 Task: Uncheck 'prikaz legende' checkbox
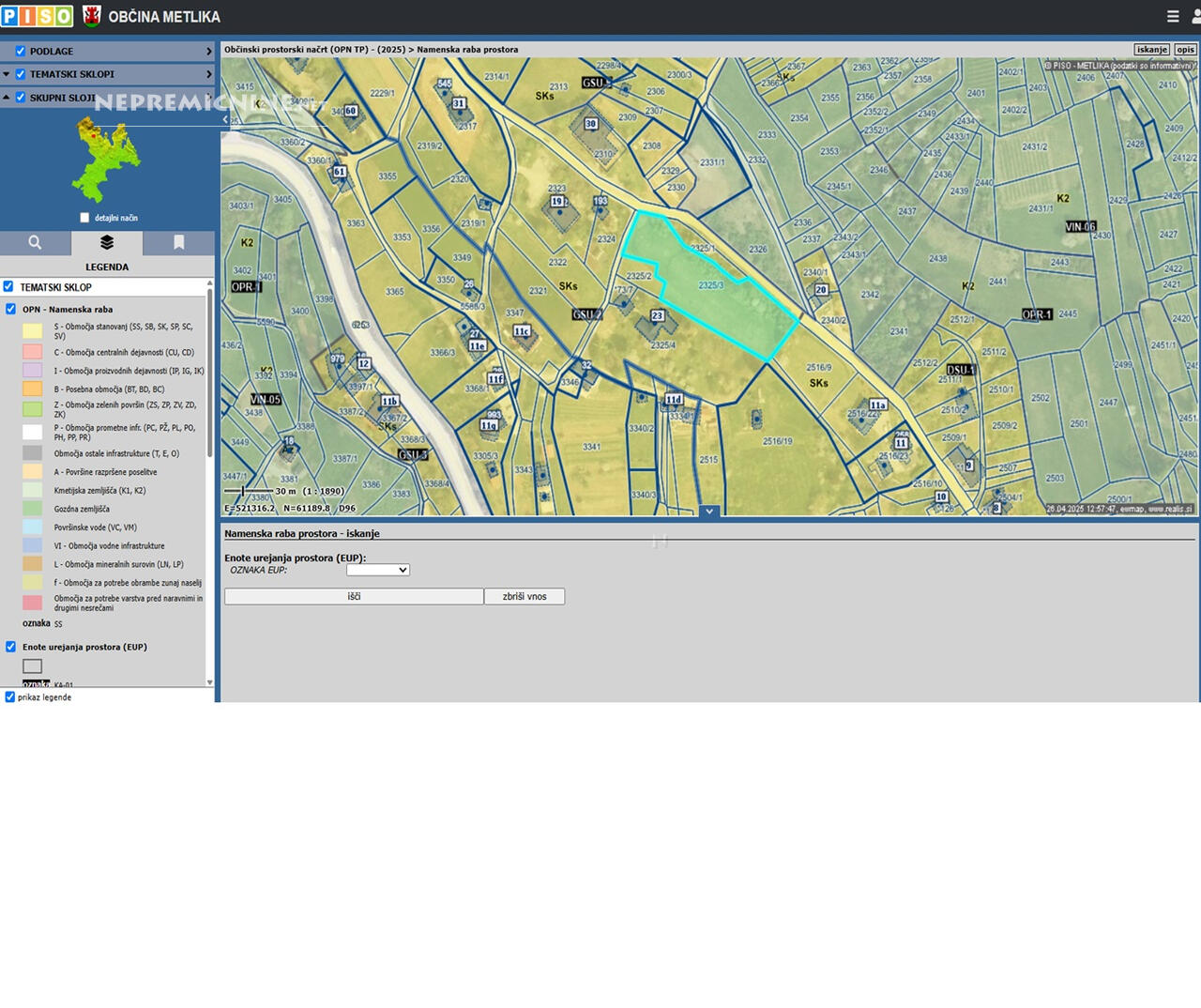(10, 697)
